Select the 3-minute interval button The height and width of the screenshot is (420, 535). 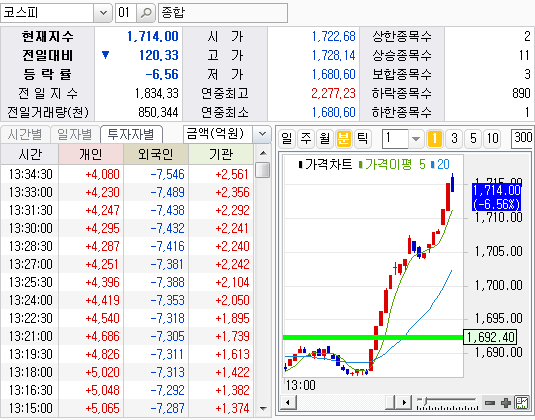click(454, 139)
